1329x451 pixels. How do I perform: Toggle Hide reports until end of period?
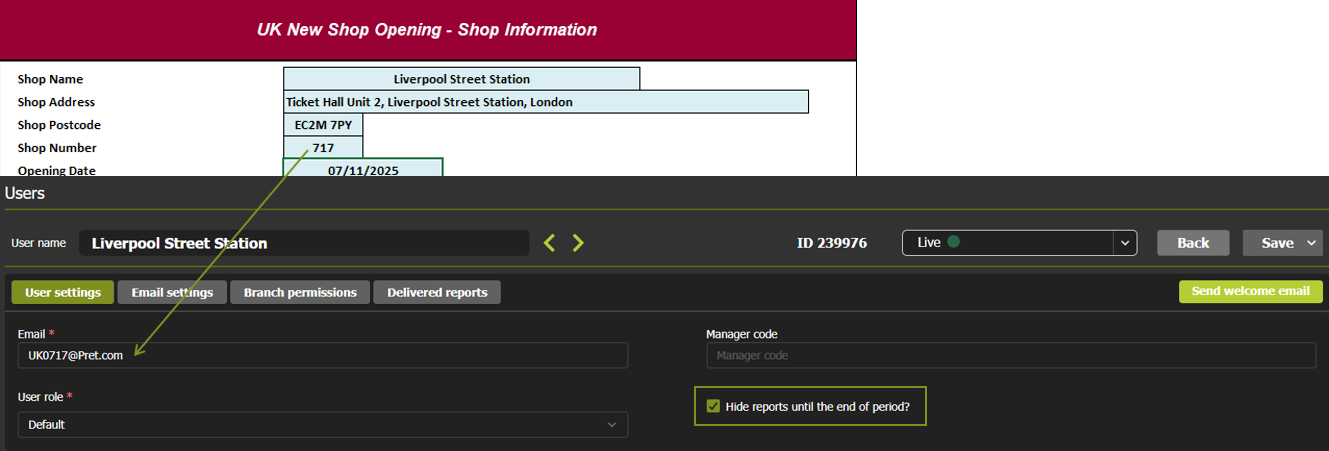[713, 406]
